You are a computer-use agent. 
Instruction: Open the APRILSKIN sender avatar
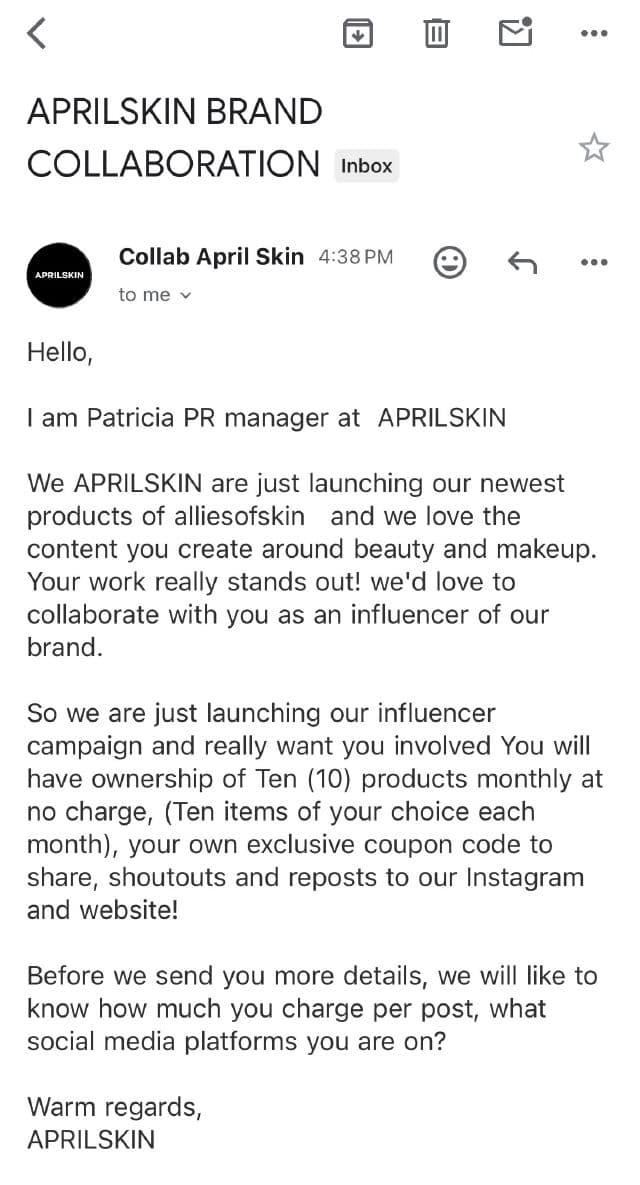pyautogui.click(x=60, y=275)
